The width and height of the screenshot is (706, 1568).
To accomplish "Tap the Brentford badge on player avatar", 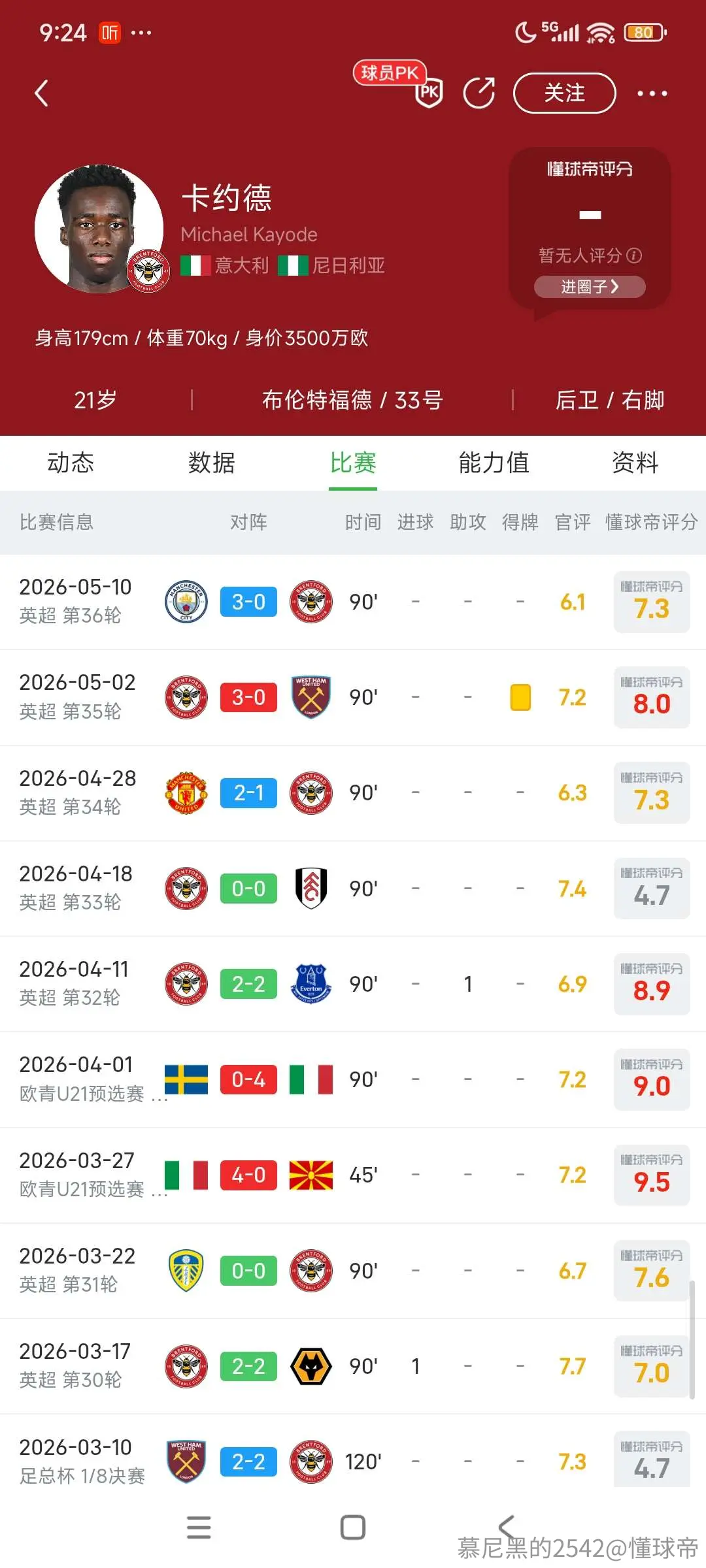I will tap(148, 270).
